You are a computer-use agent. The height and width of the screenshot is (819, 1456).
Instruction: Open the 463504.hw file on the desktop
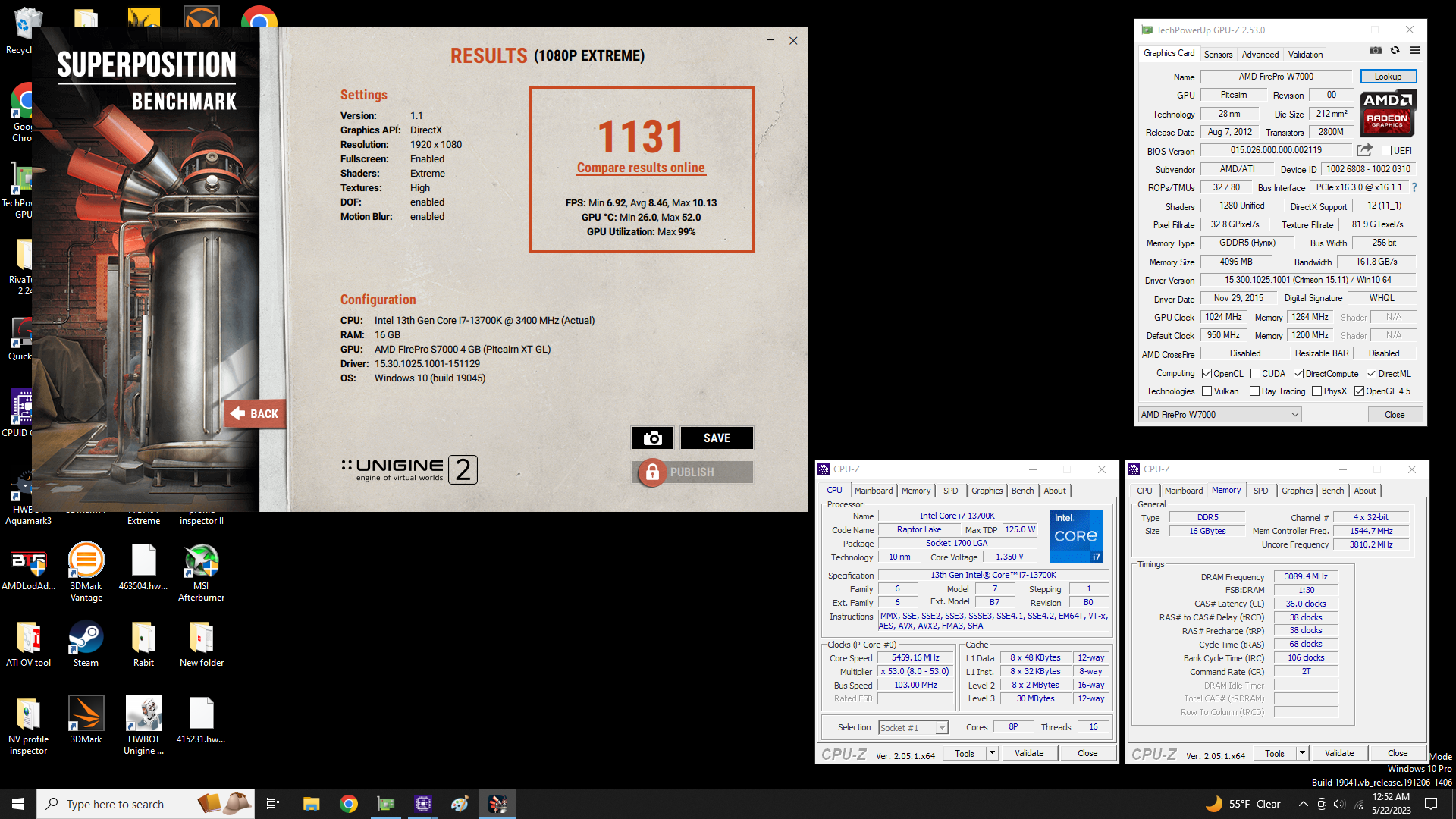tap(143, 568)
